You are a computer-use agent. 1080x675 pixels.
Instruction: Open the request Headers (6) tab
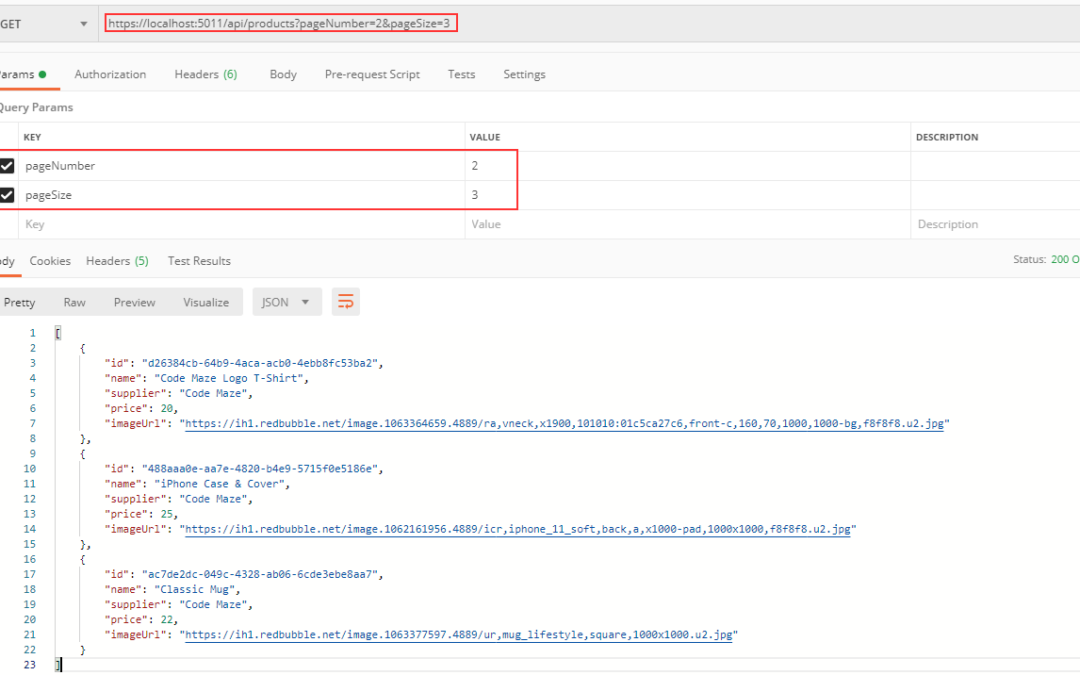tap(205, 74)
